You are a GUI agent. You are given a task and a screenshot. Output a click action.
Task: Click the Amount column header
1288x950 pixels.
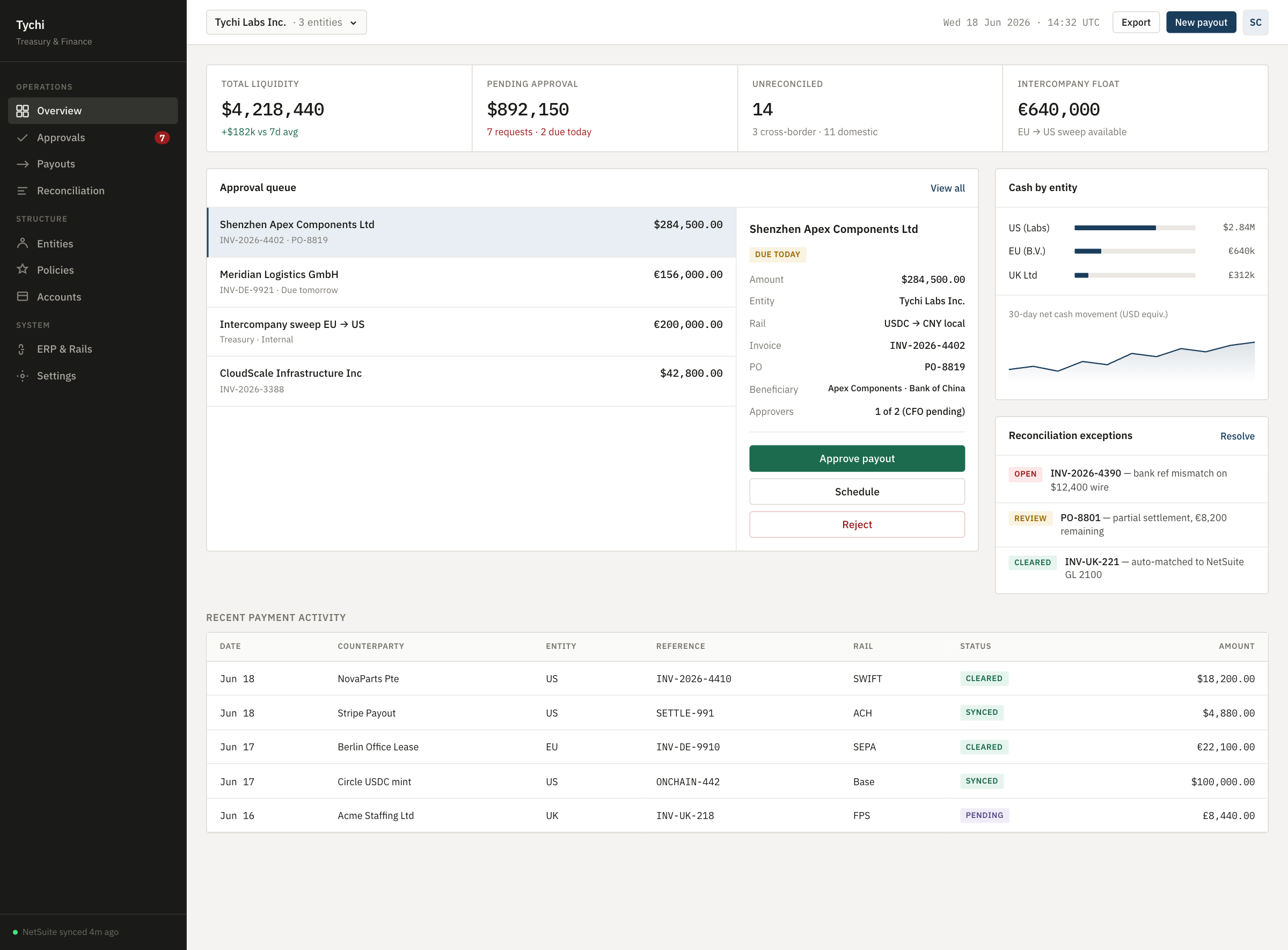[x=1236, y=646]
